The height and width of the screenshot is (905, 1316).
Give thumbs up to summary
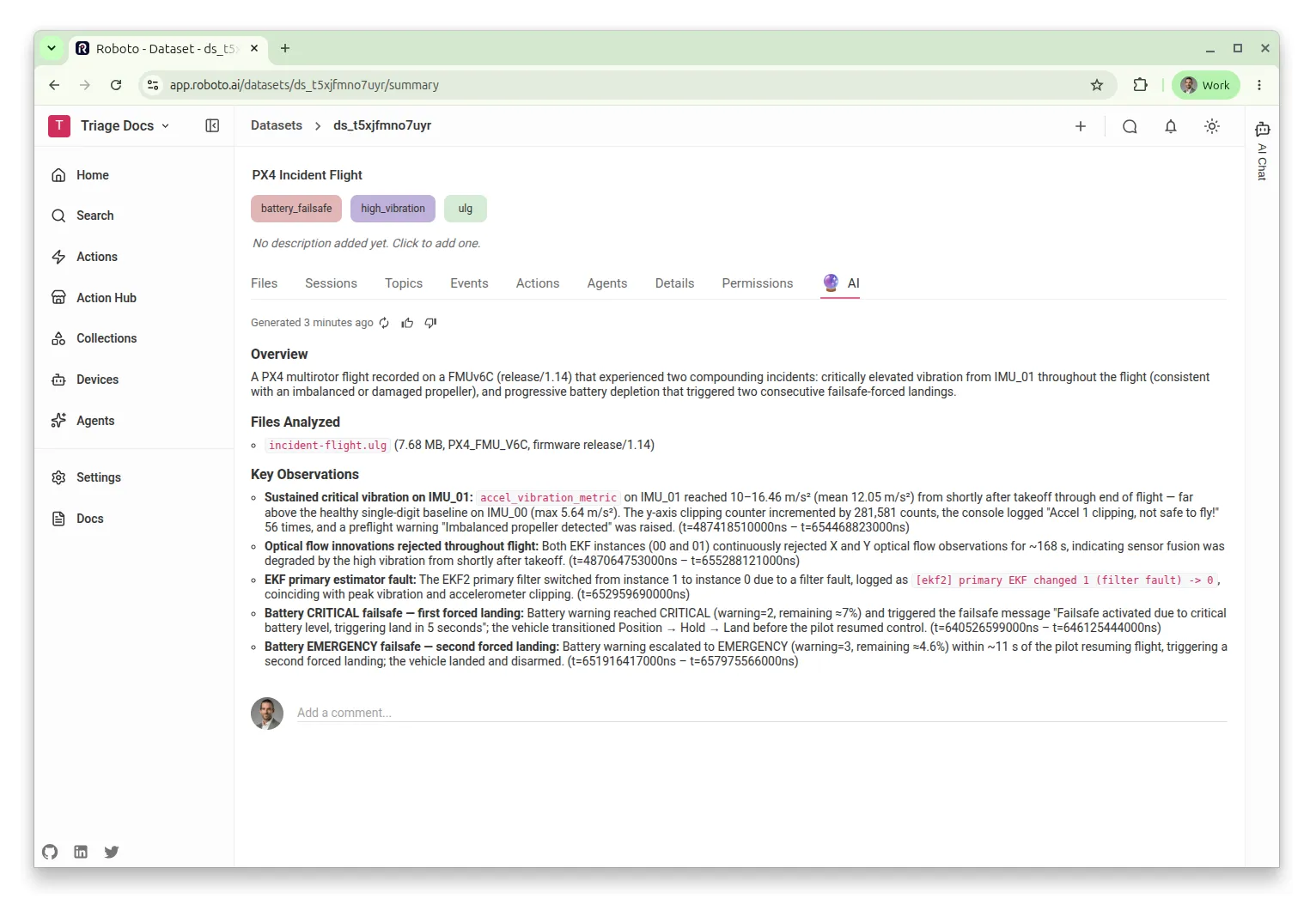[x=407, y=323]
